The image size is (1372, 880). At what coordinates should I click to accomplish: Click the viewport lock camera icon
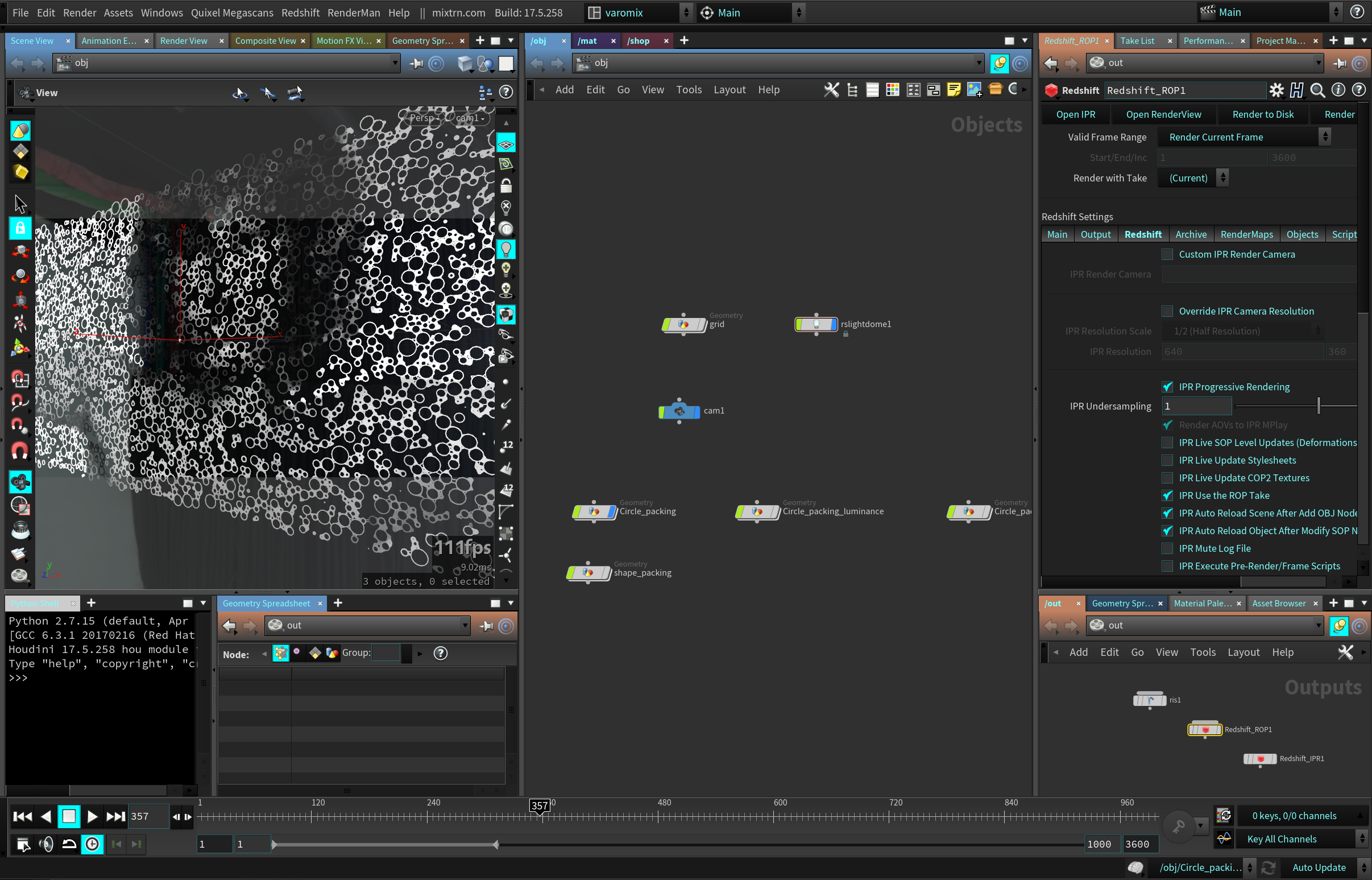[x=506, y=186]
